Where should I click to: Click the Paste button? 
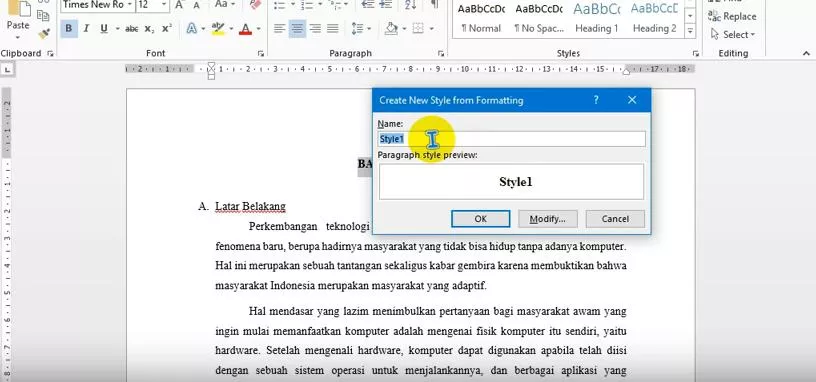click(x=18, y=25)
